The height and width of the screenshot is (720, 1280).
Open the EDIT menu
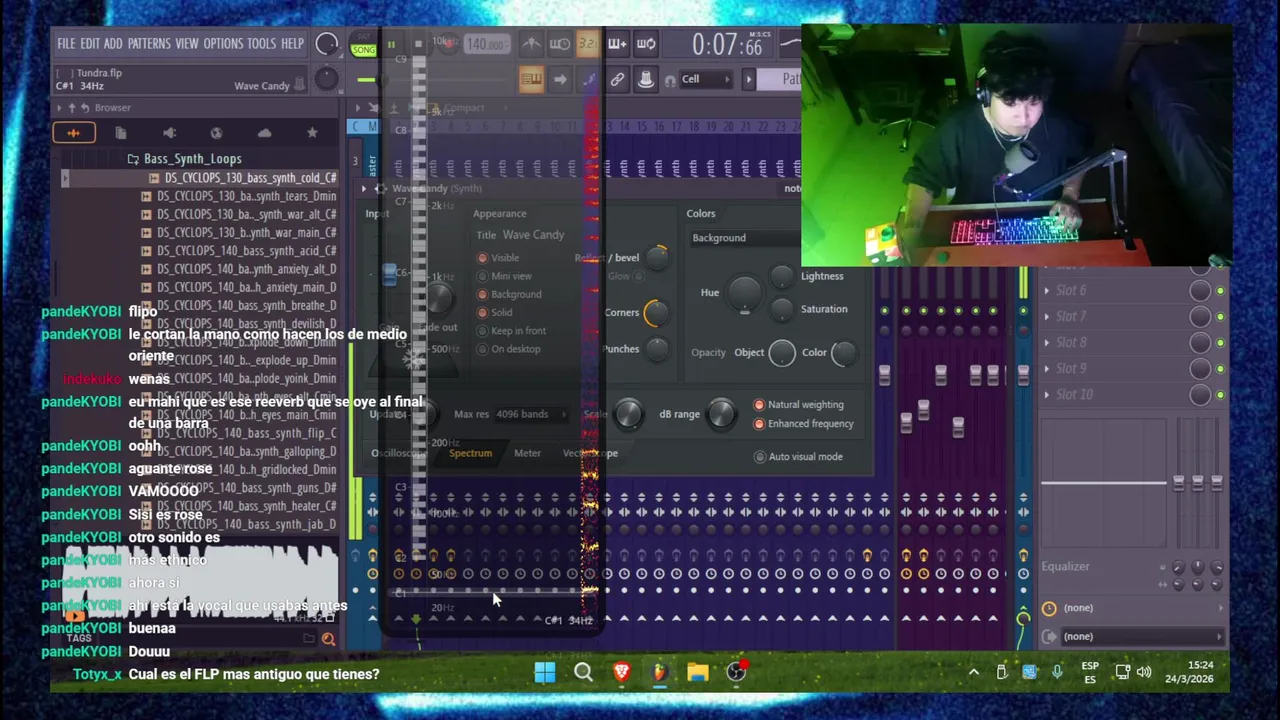click(x=90, y=44)
